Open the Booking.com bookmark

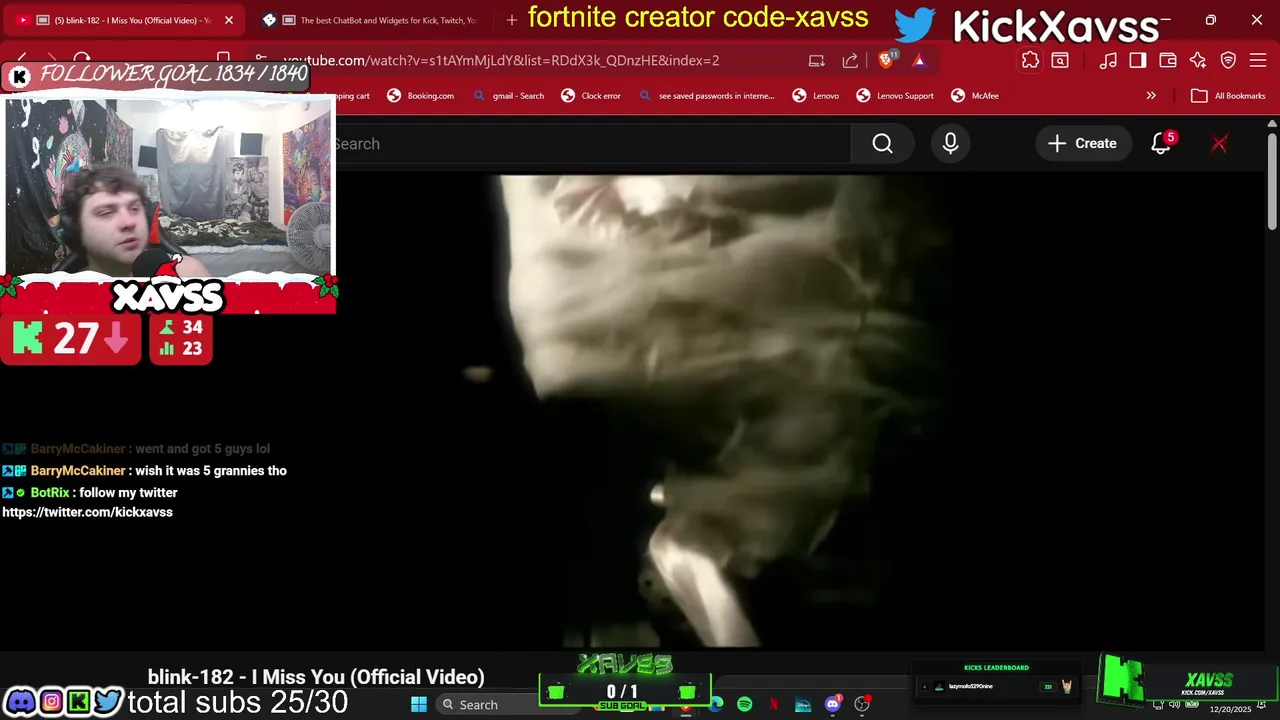coord(421,96)
